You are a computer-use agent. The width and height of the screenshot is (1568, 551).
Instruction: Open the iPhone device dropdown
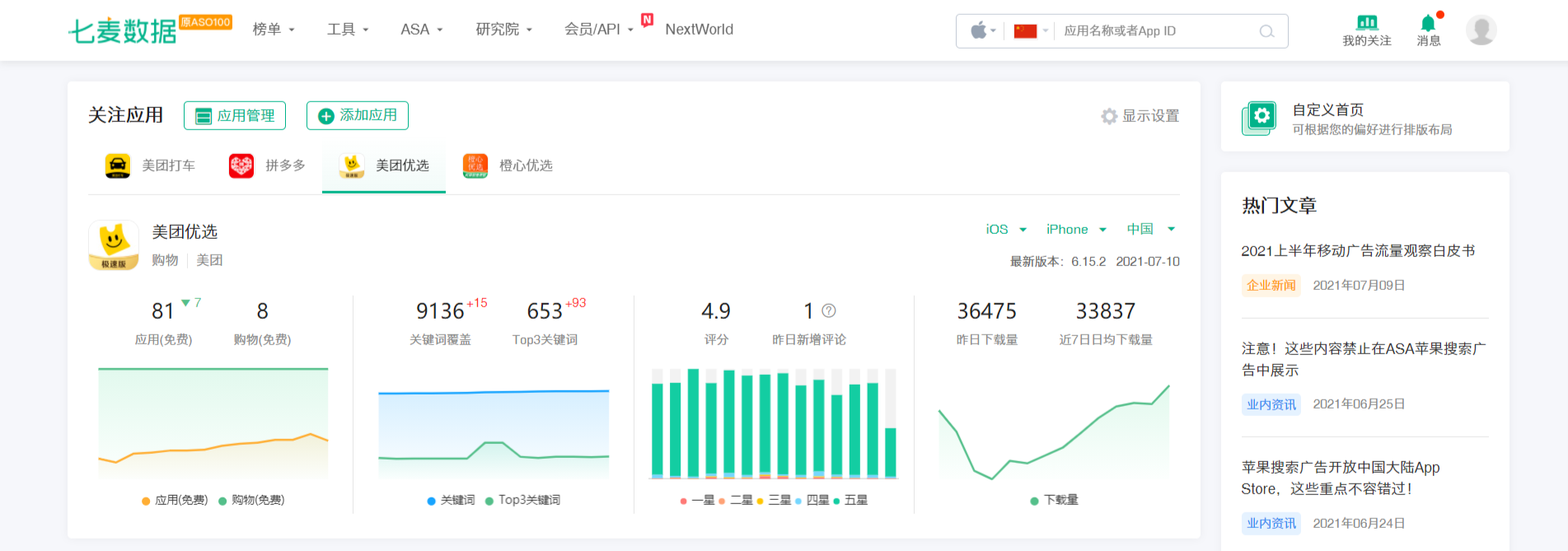coord(1076,229)
